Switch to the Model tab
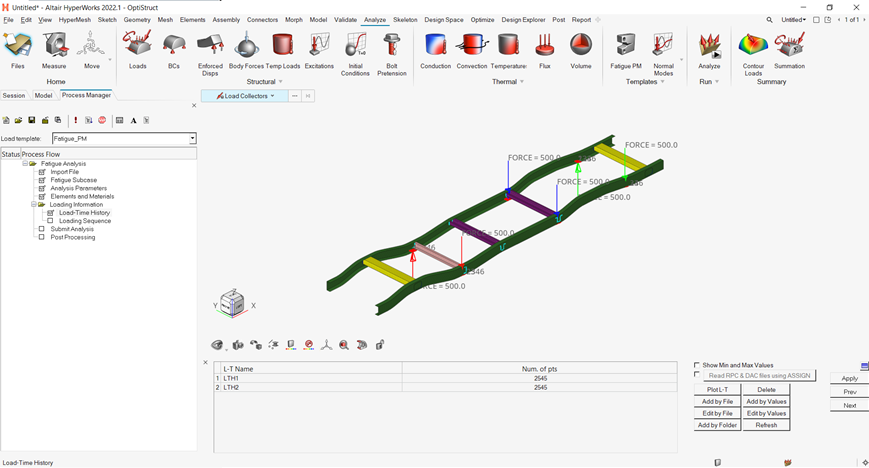Viewport: 869px width, 468px height. 43,96
